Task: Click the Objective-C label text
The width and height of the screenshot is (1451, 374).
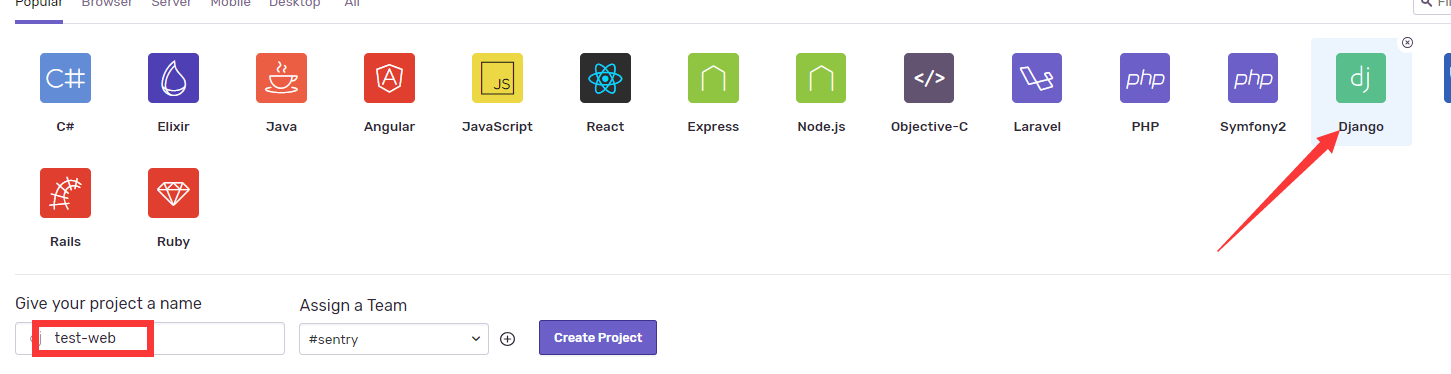Action: tap(929, 127)
